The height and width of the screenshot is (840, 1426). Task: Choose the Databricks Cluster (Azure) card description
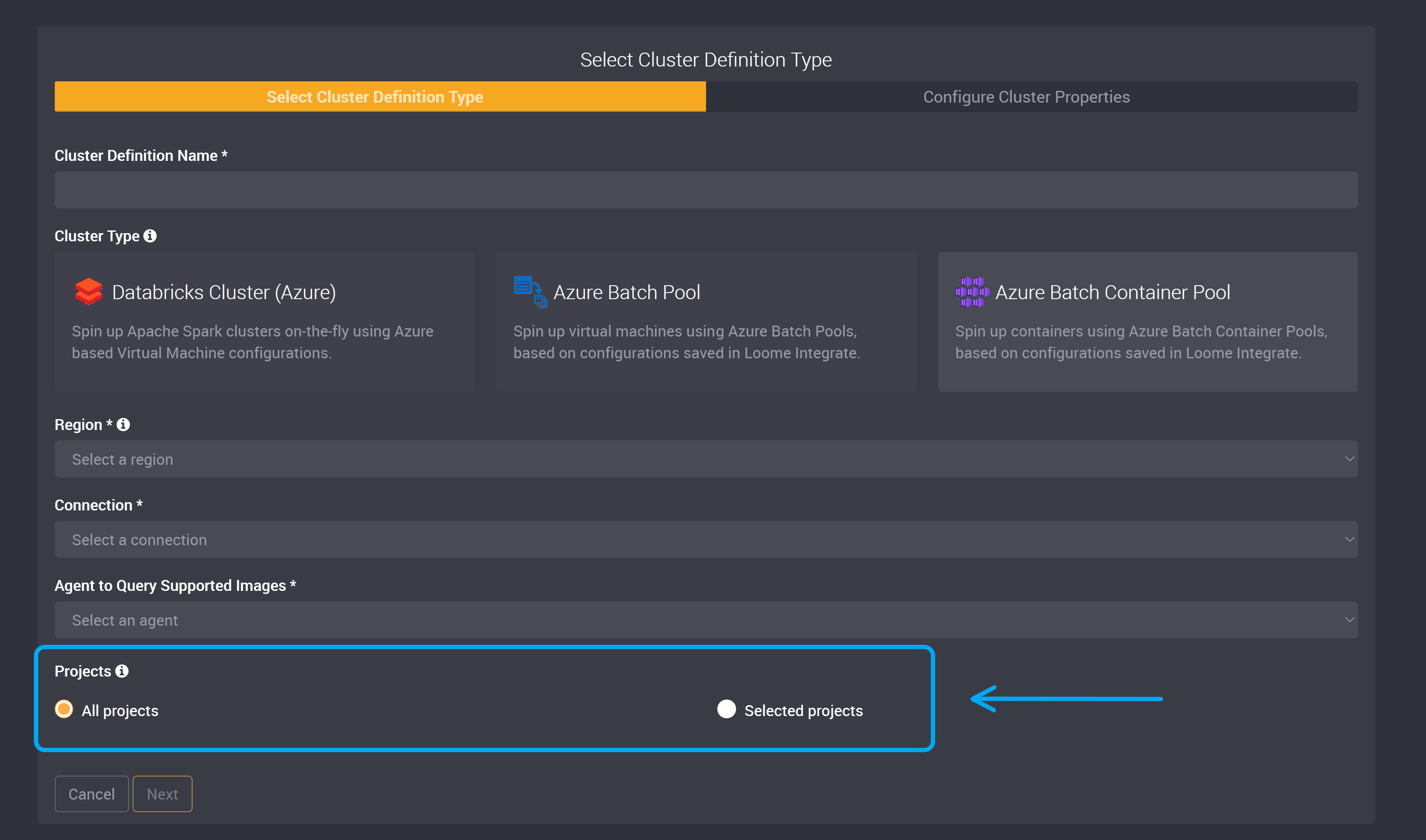(x=253, y=342)
